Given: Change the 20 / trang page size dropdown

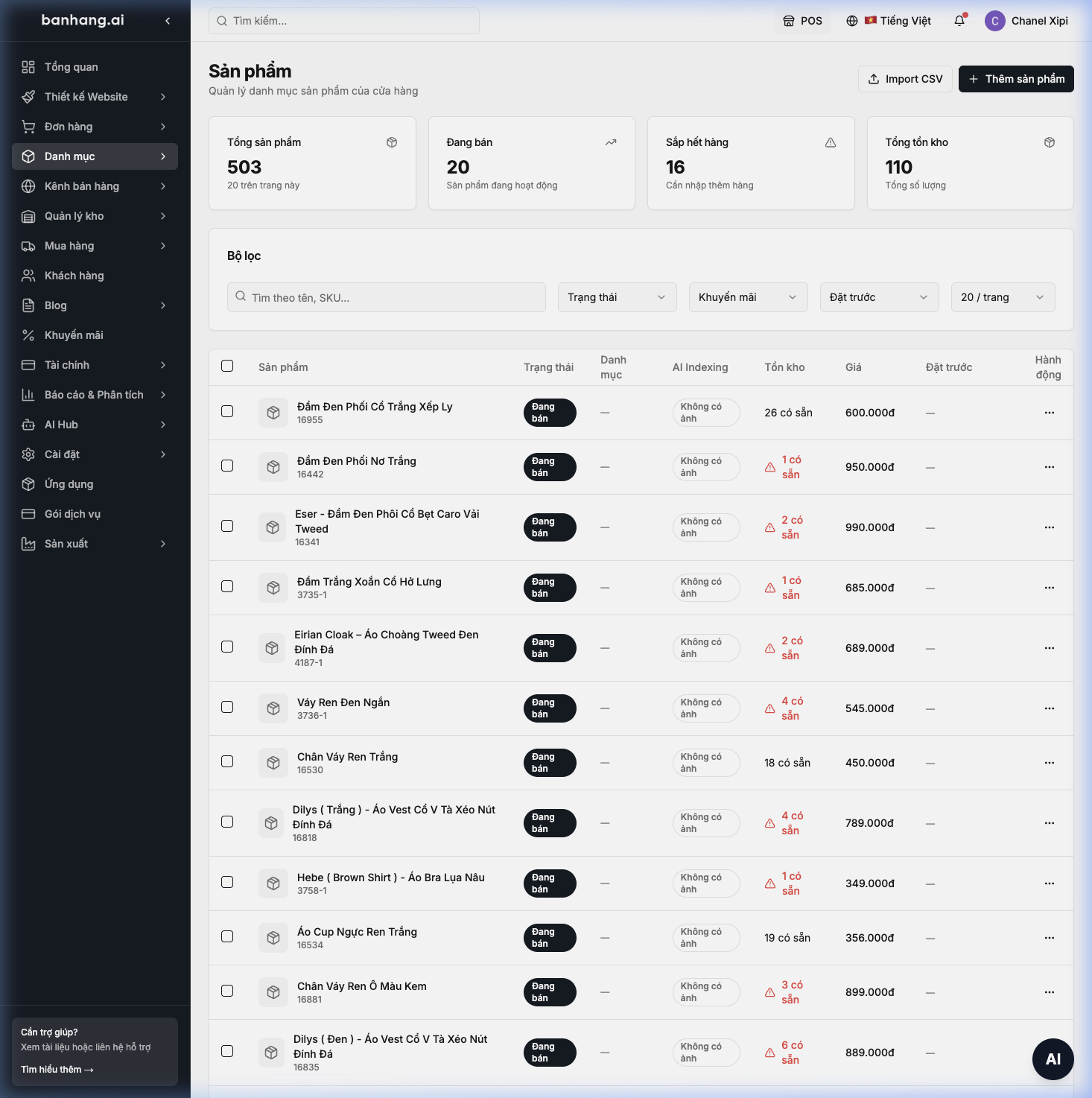Looking at the screenshot, I should pos(1003,297).
